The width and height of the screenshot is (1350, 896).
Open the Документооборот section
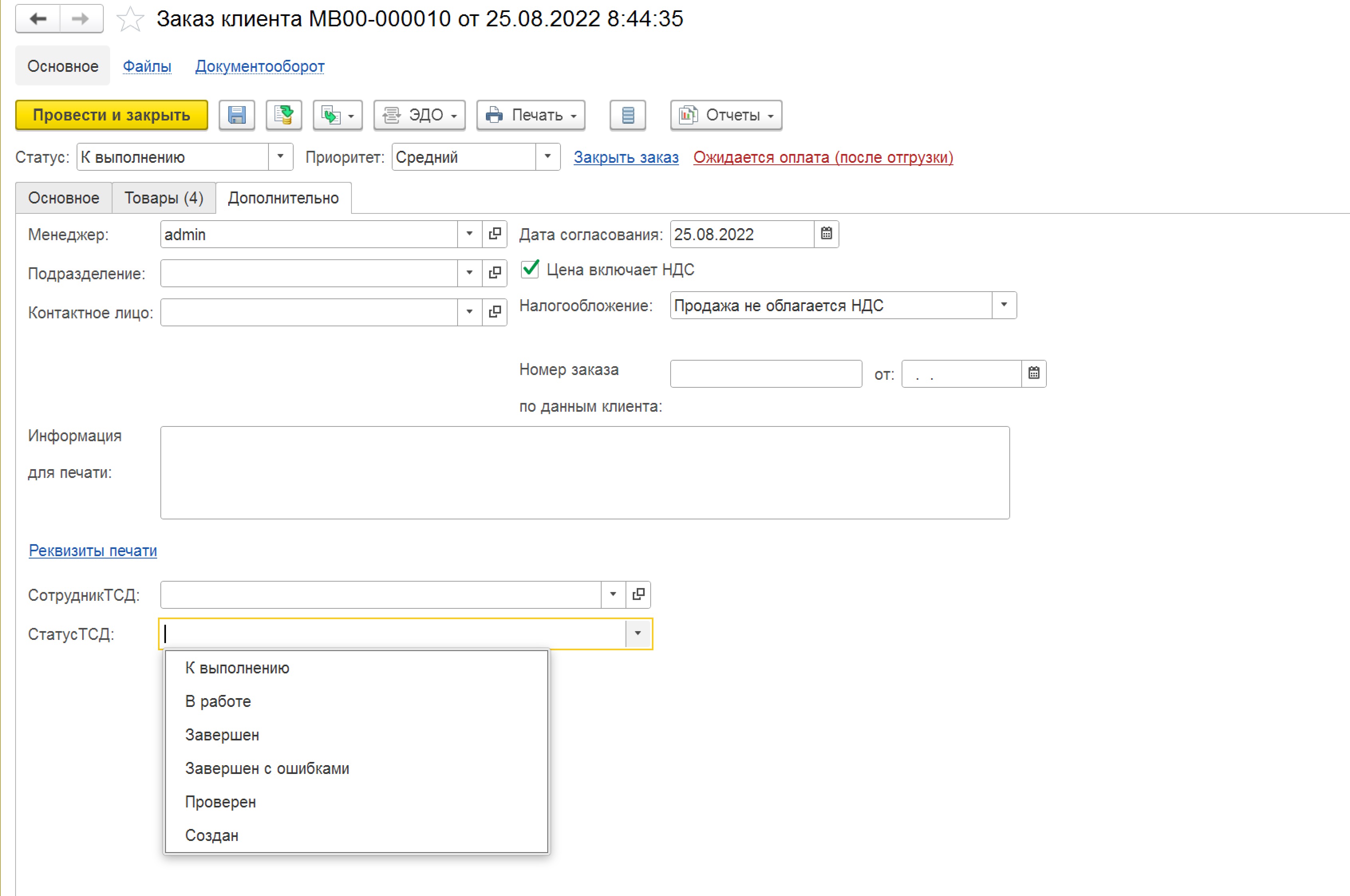point(260,66)
